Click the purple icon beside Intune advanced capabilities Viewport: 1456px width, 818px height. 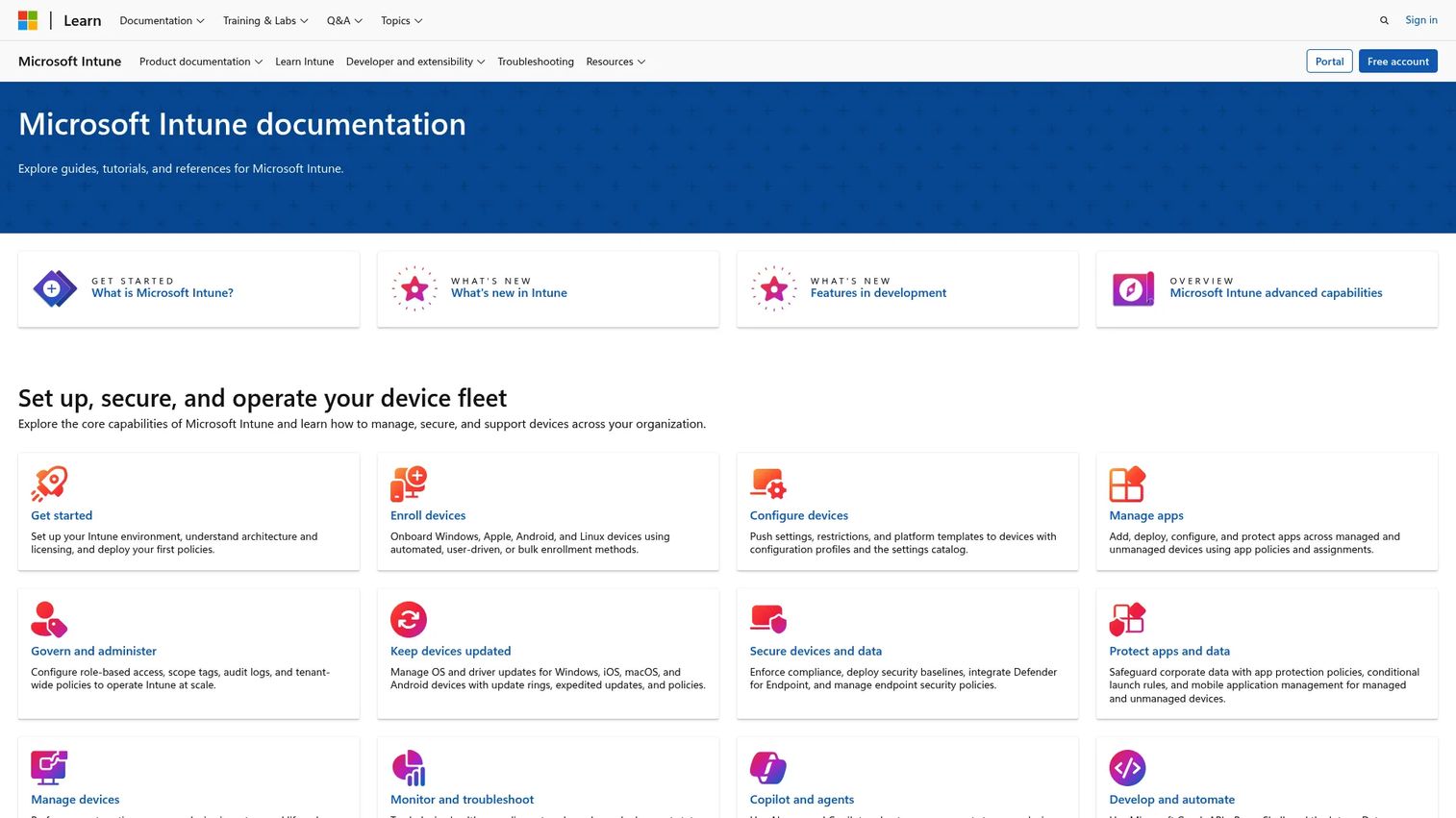point(1134,288)
